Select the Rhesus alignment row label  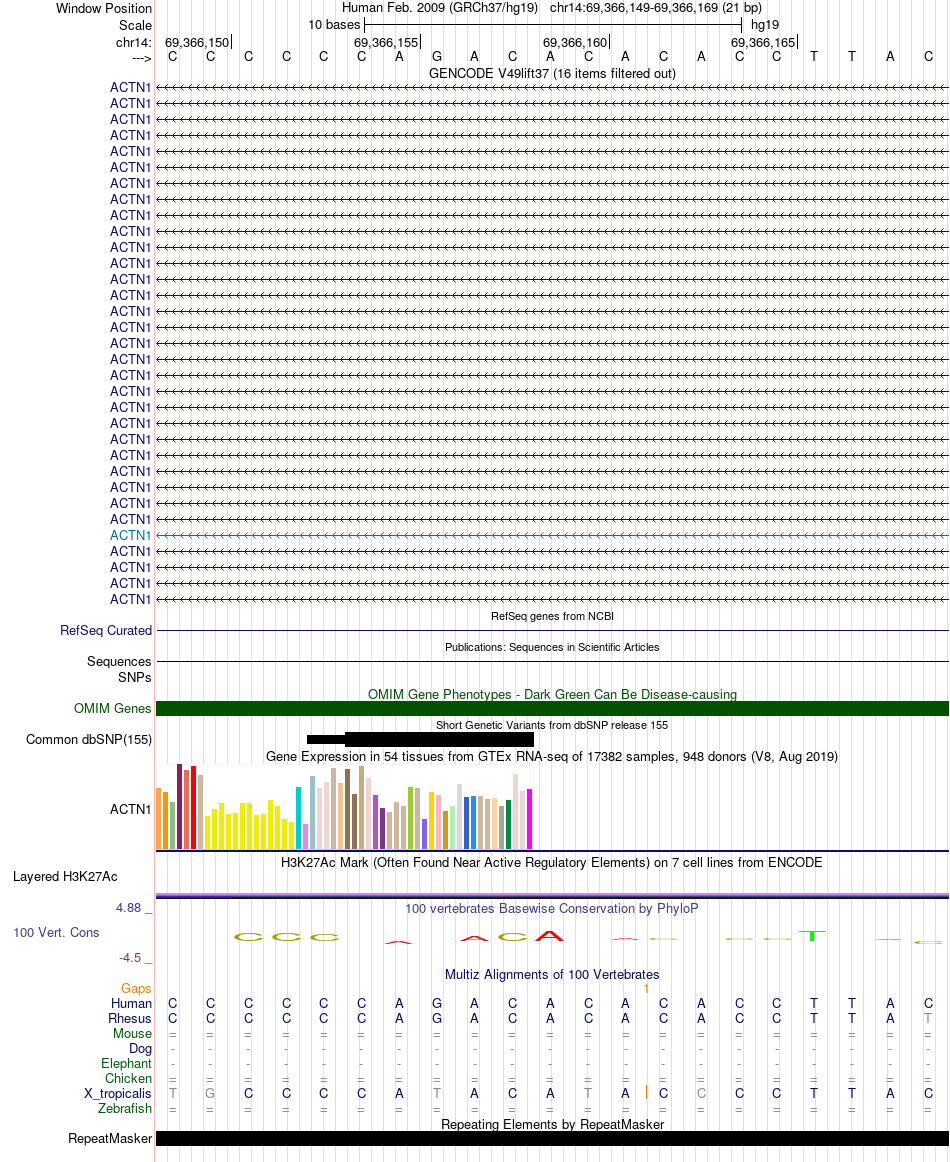[130, 1018]
